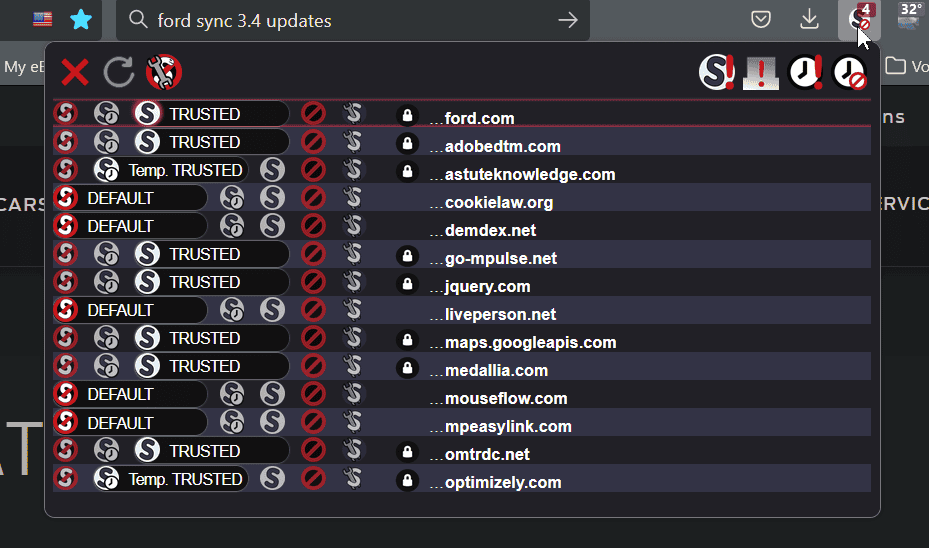Set go-mpulse.net to Custom
Image resolution: width=929 pixels, height=548 pixels.
point(353,254)
